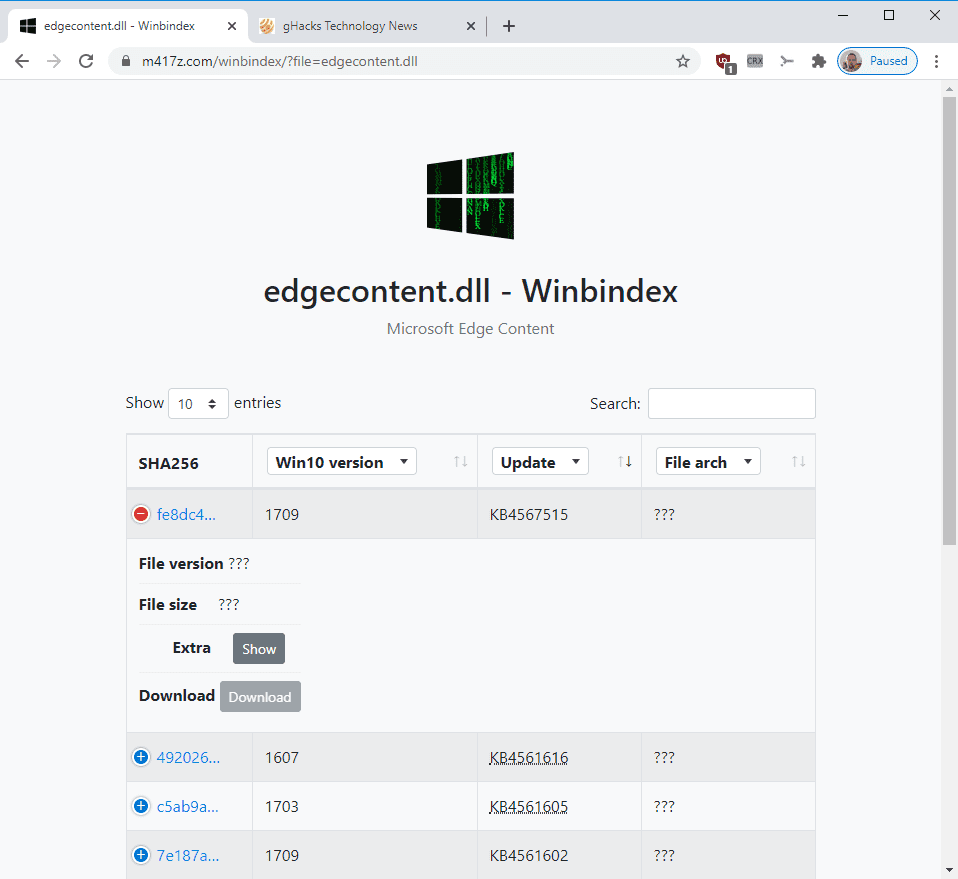The height and width of the screenshot is (879, 958).
Task: Click the KB4561605 update entry
Action: [x=528, y=806]
